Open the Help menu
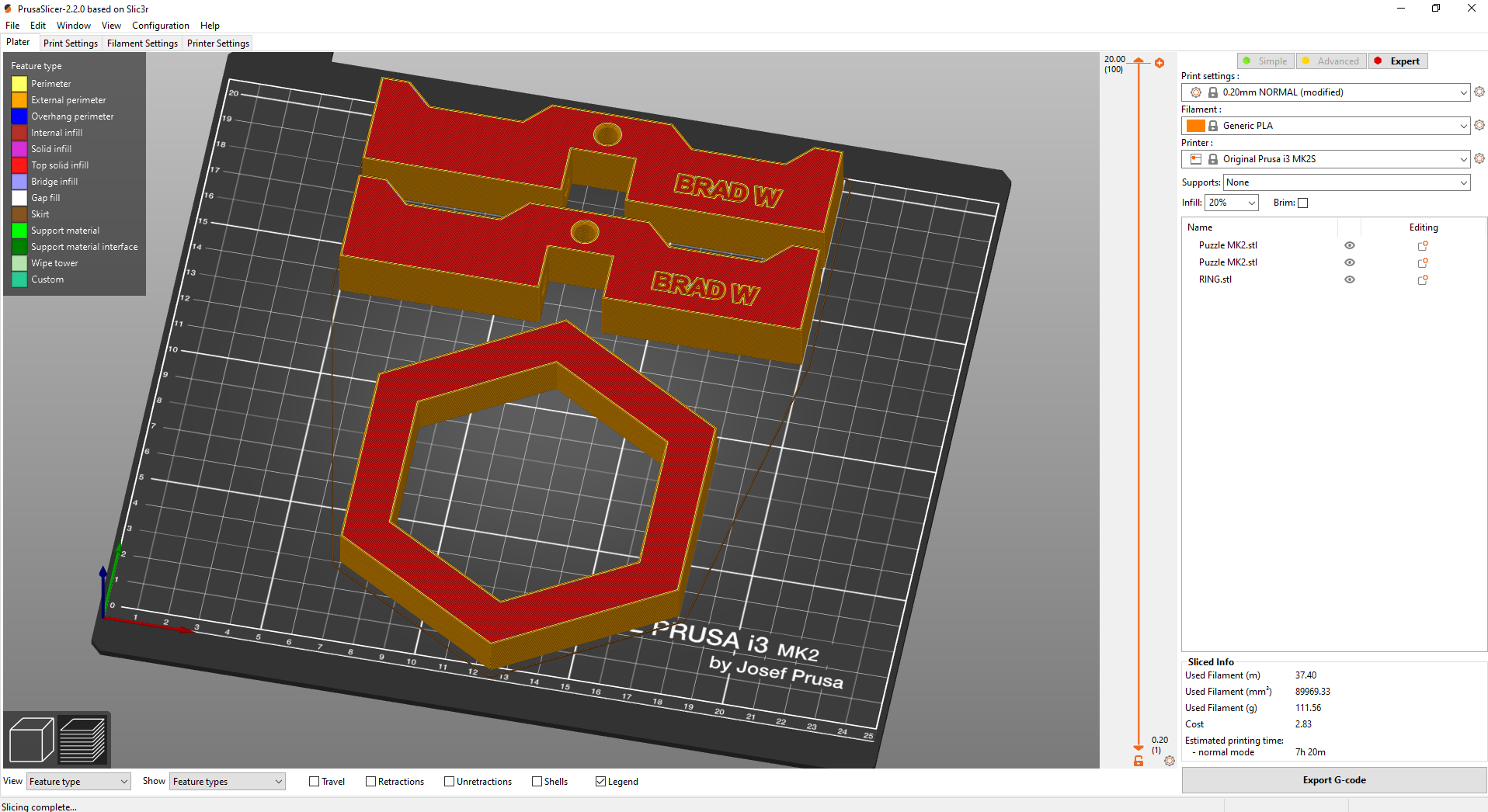This screenshot has width=1488, height=812. point(210,26)
